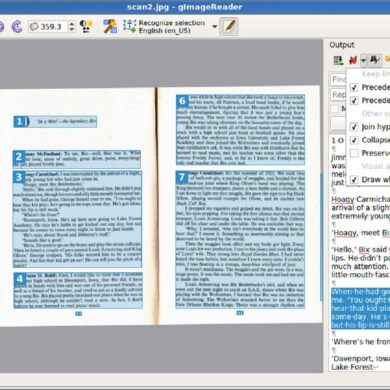Select the region badge numbered 4

20,279
